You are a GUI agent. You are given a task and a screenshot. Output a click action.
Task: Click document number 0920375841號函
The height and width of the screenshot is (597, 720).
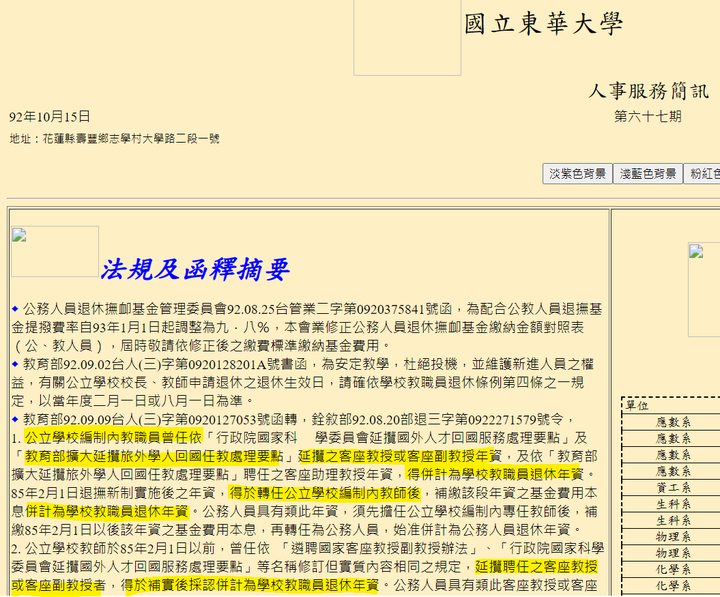pyautogui.click(x=404, y=309)
